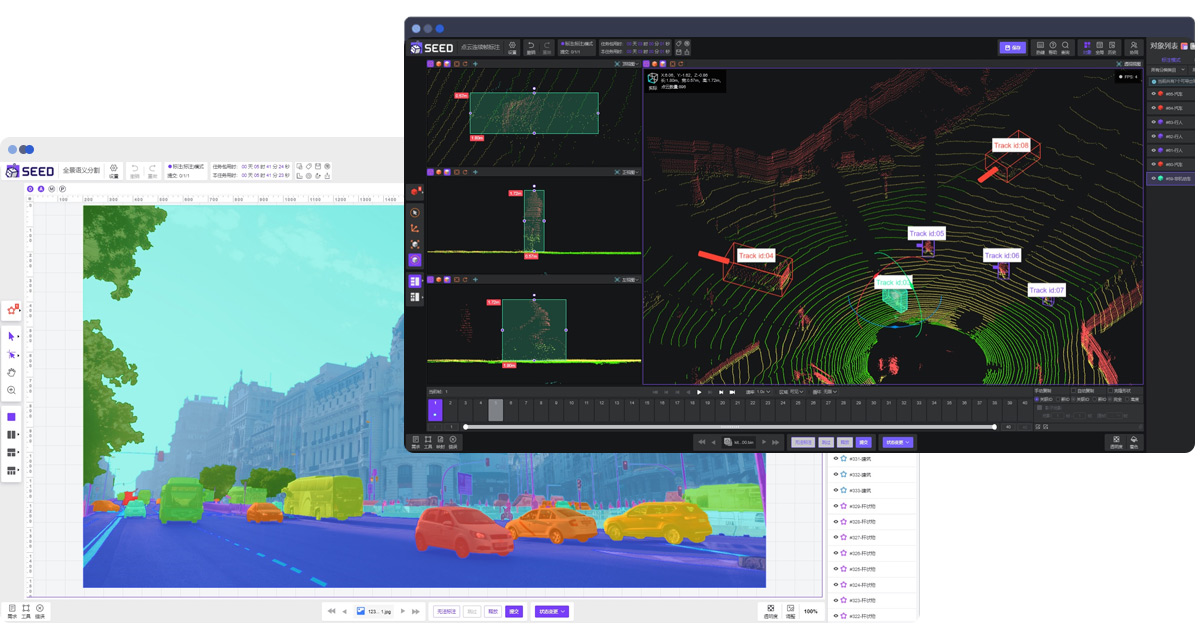Toggle visibility of object #65-汽车
Image resolution: width=1200 pixels, height=641 pixels.
click(1153, 94)
